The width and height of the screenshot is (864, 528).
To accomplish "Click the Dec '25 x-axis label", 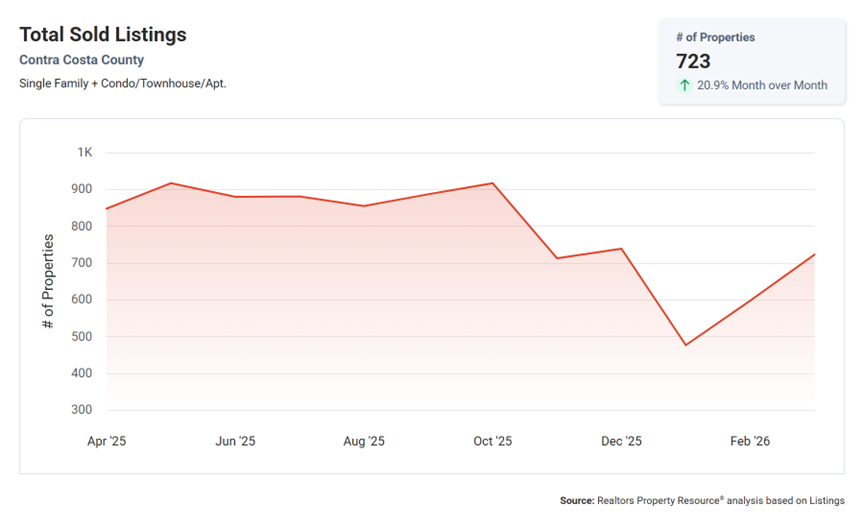I will 621,441.
